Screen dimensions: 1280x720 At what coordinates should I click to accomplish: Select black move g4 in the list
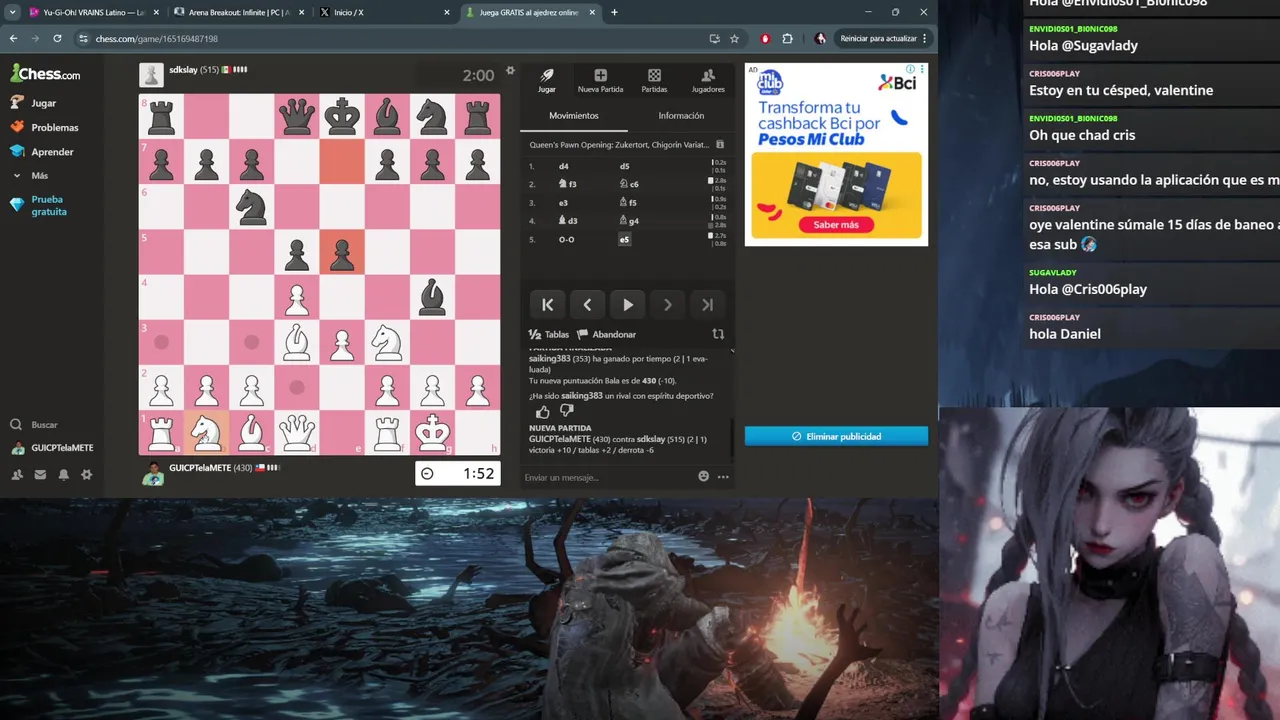pyautogui.click(x=629, y=221)
